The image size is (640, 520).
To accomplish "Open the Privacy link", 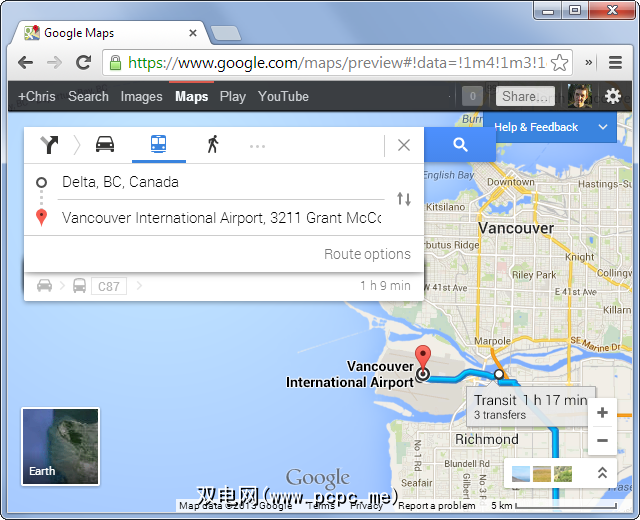I will pyautogui.click(x=366, y=506).
